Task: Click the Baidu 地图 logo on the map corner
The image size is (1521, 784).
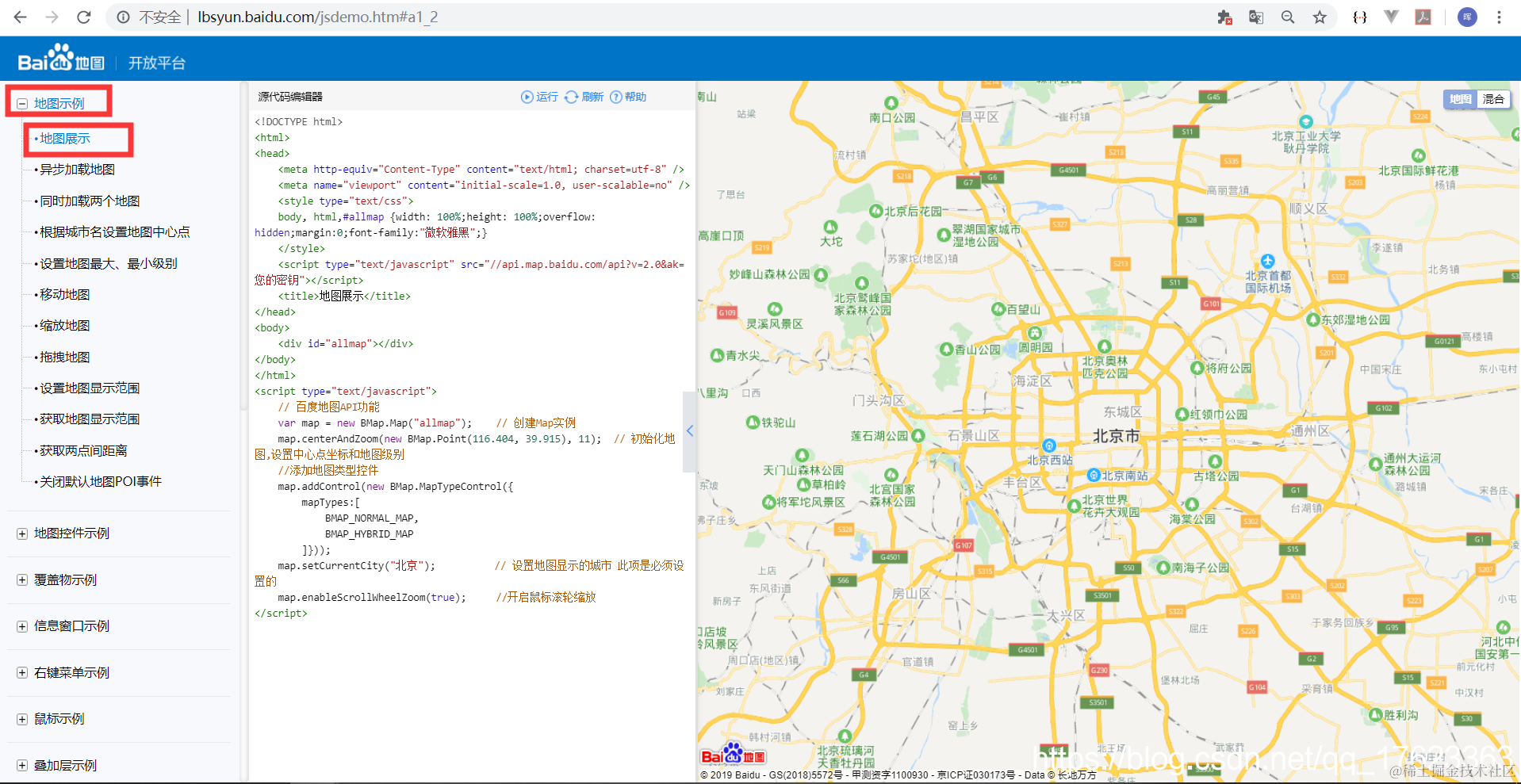Action: (734, 754)
